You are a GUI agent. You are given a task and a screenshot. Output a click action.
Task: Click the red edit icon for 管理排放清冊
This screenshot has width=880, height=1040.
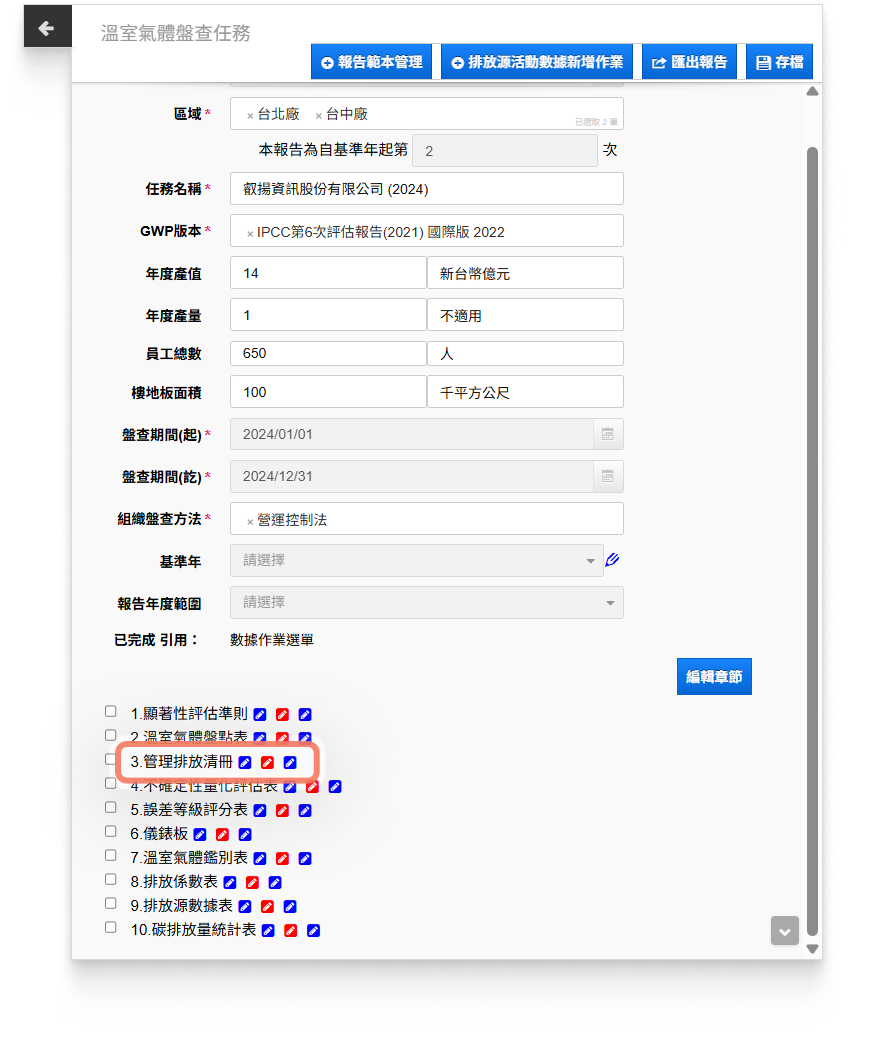(267, 763)
